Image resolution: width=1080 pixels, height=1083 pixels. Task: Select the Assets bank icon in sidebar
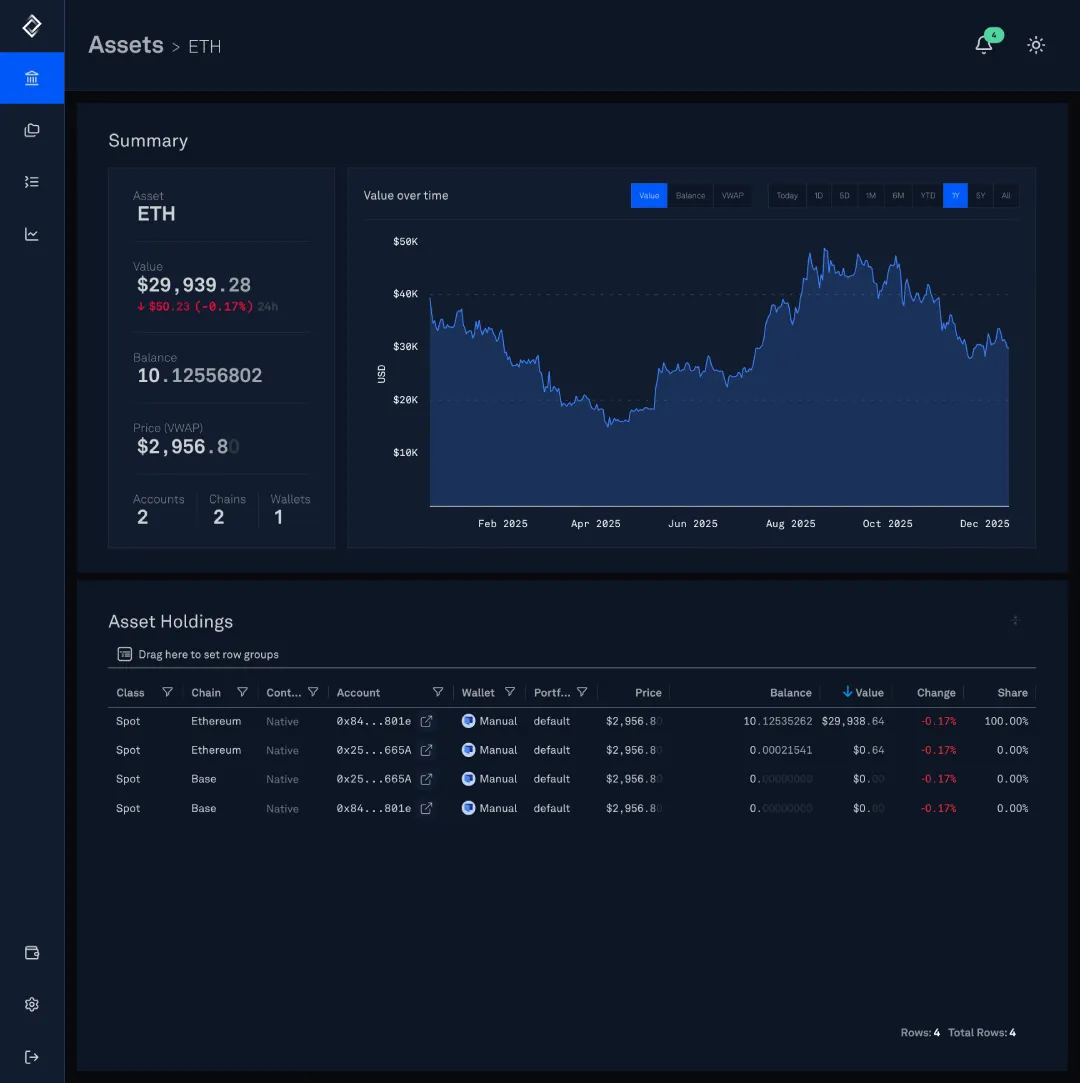click(31, 77)
